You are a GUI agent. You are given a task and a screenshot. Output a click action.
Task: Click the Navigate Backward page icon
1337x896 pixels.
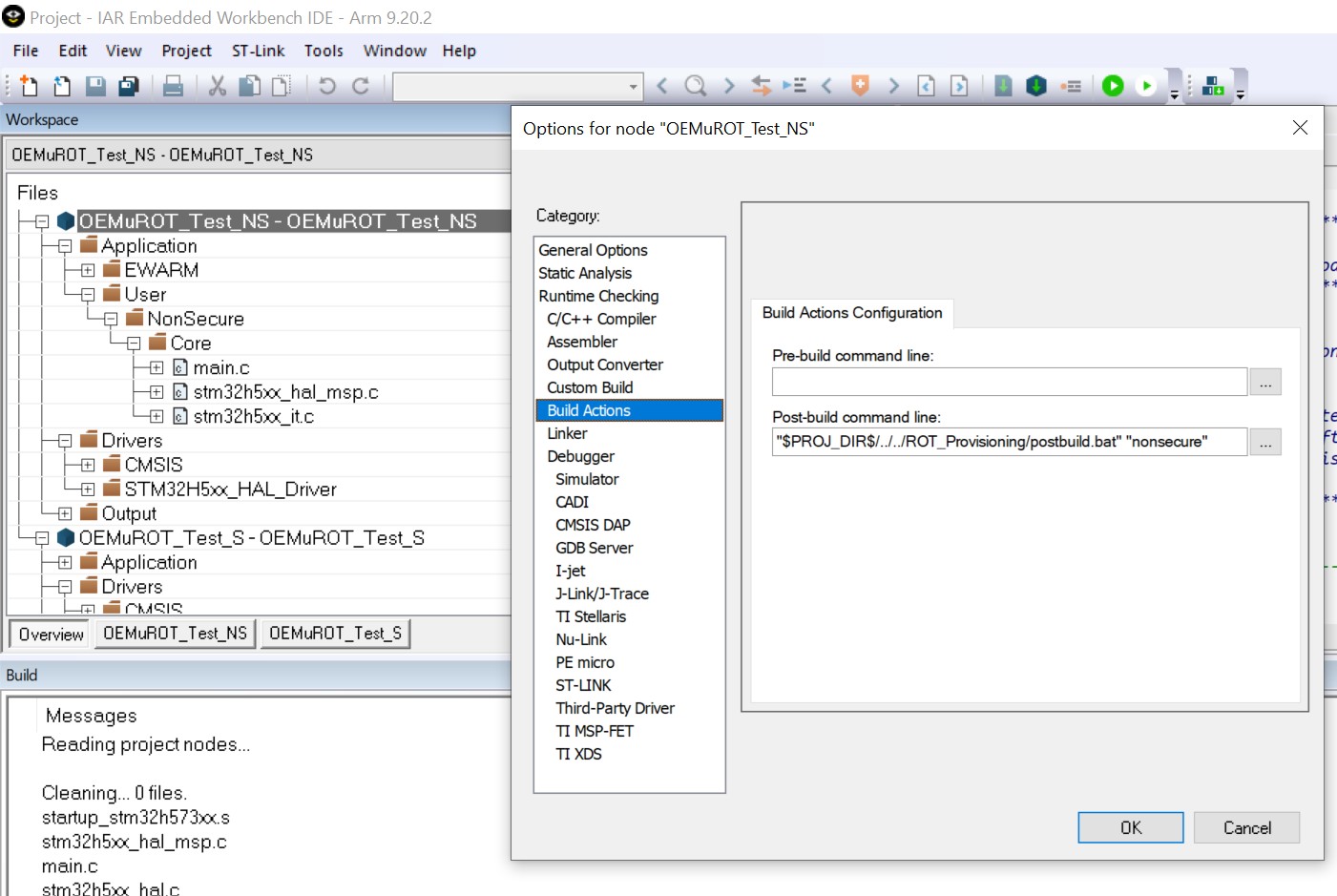926,86
